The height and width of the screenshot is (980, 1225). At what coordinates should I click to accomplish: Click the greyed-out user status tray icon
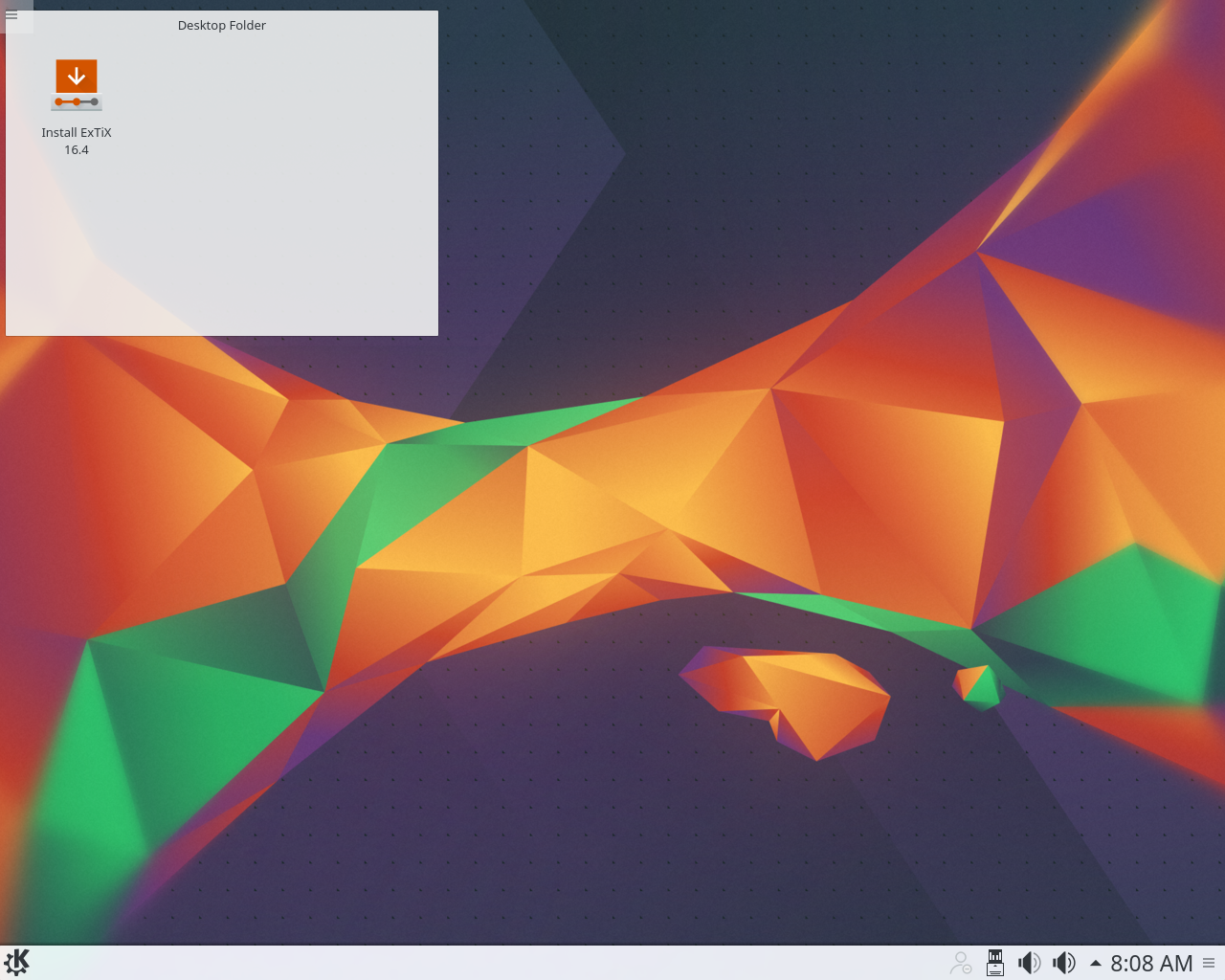(x=961, y=963)
